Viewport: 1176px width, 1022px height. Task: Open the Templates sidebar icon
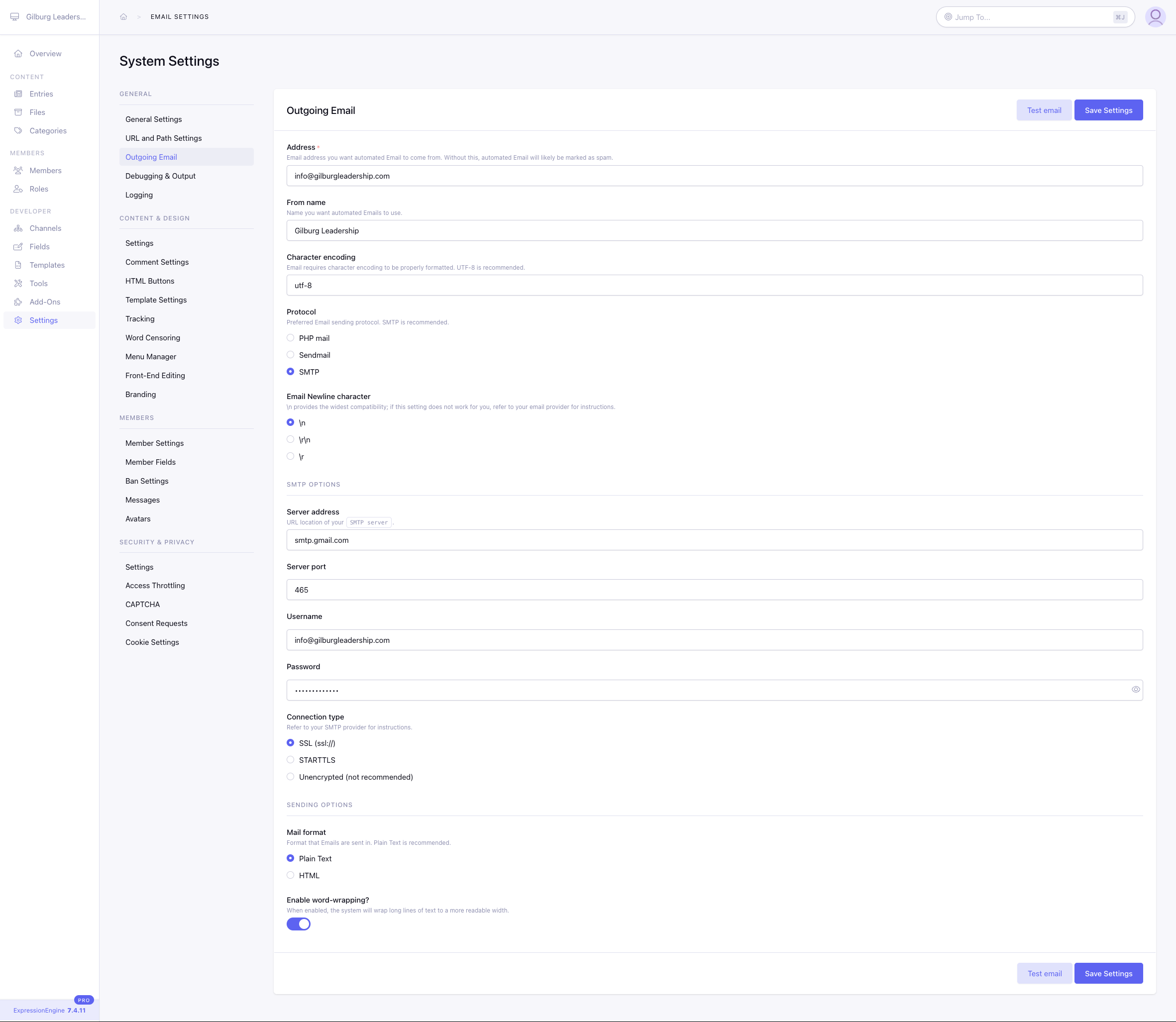tap(18, 265)
